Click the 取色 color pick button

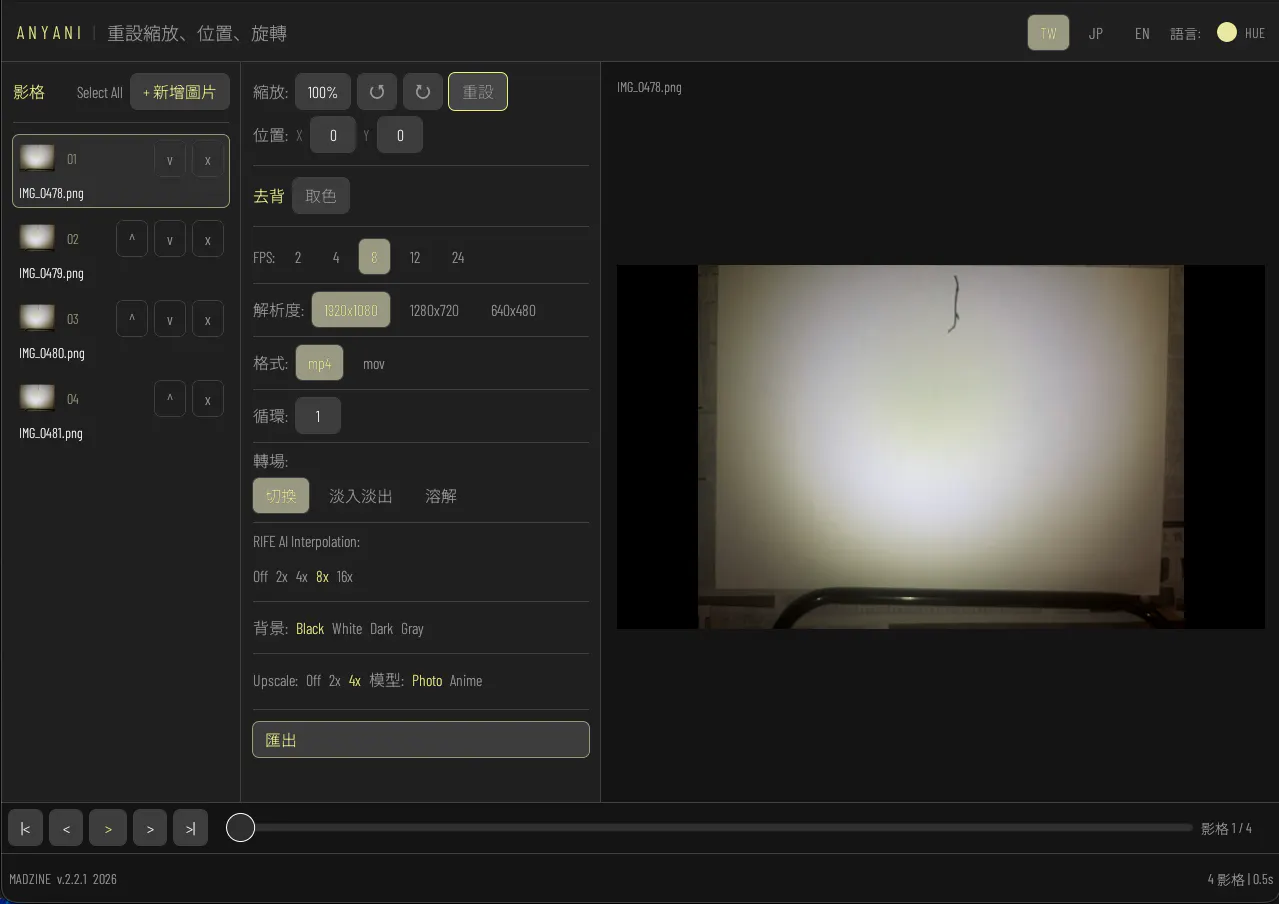[321, 196]
